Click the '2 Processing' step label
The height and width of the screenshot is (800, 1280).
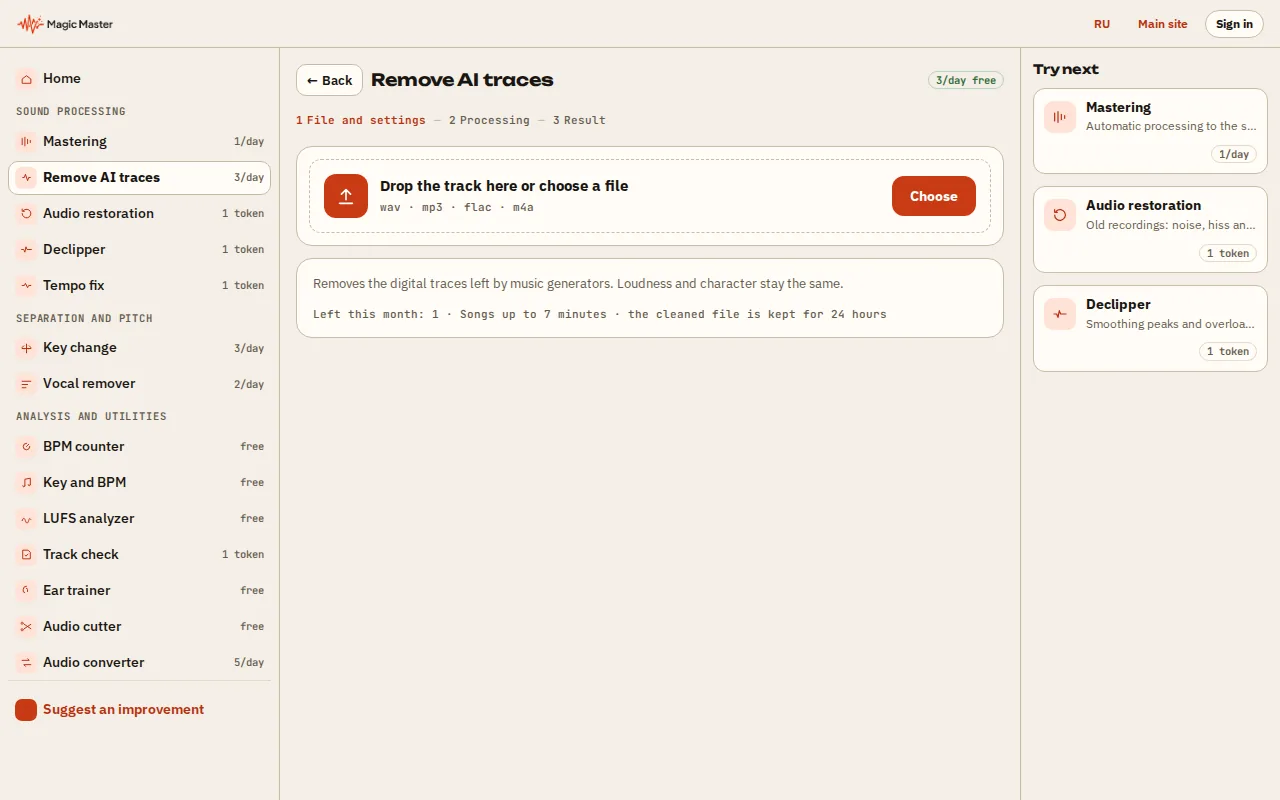pos(489,120)
